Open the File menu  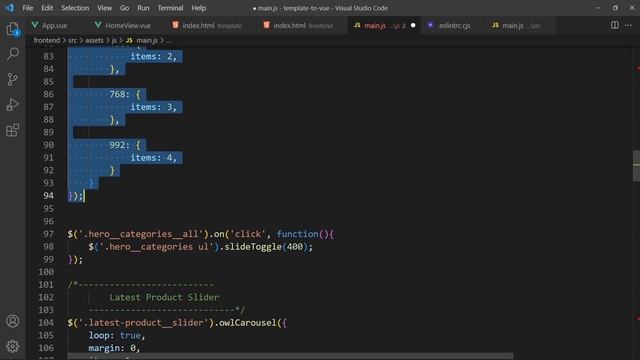pyautogui.click(x=28, y=8)
